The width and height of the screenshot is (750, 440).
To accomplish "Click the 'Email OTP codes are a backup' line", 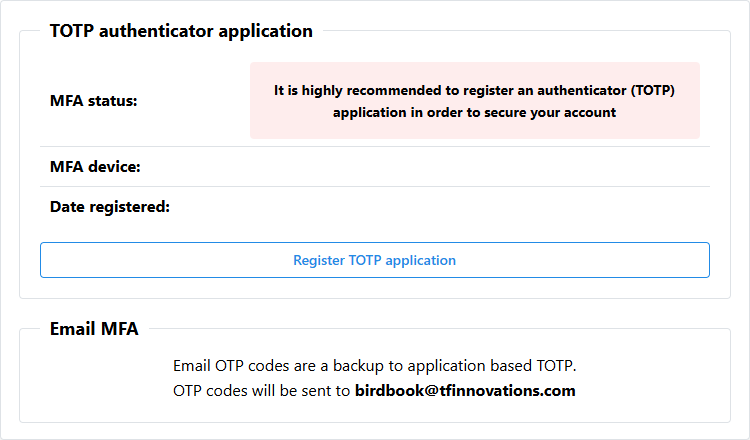I will click(x=374, y=365).
